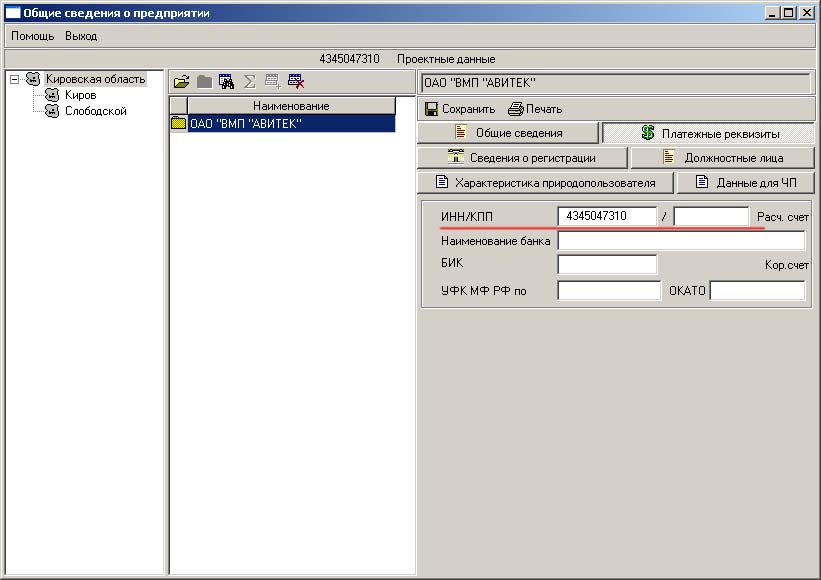The width and height of the screenshot is (821, 580).
Task: Open the Выход menu
Action: [81, 36]
